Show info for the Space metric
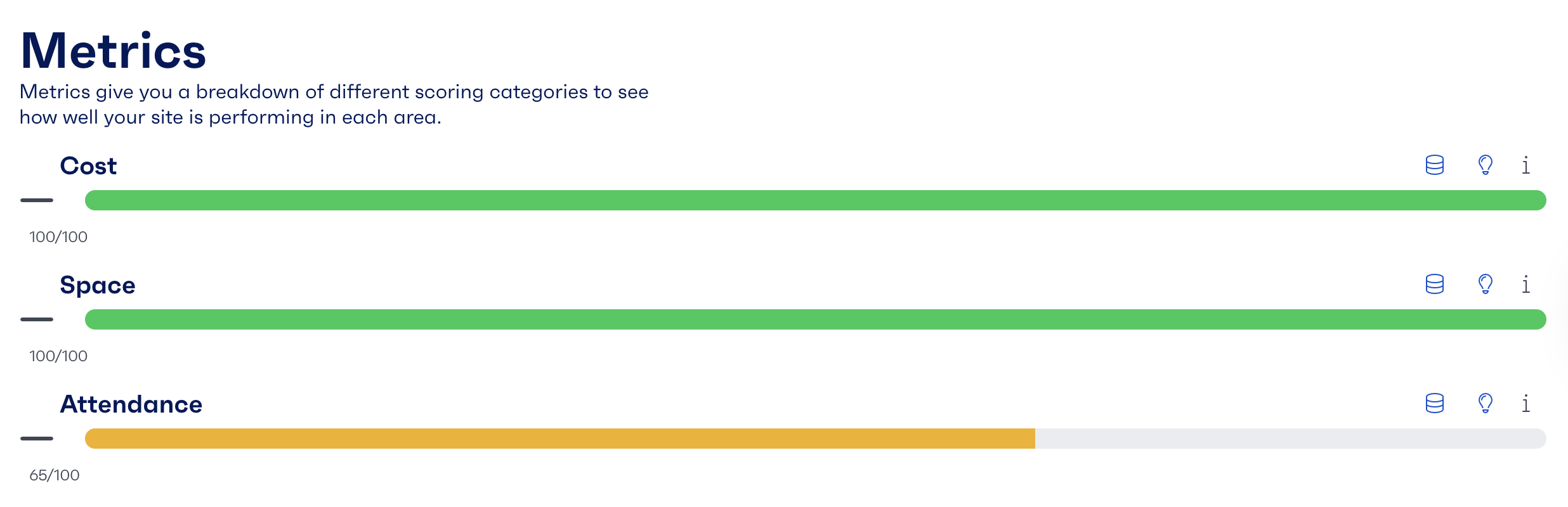This screenshot has height=507, width=1568. tap(1526, 284)
